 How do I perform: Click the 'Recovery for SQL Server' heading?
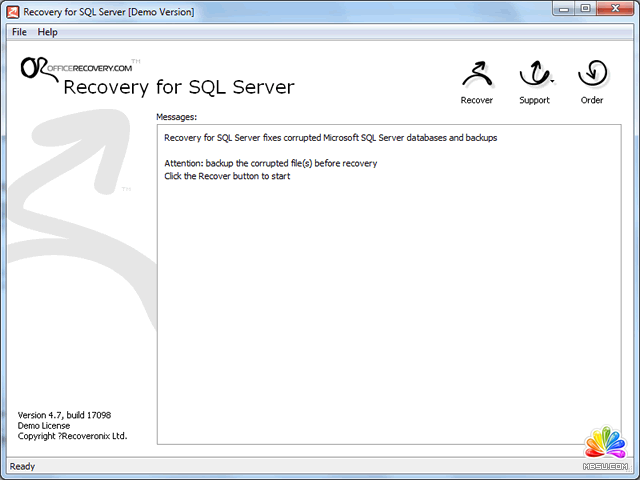click(x=179, y=87)
